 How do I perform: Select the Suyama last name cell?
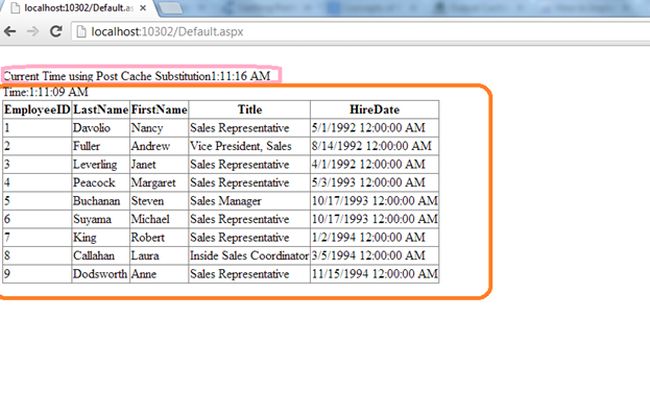(101, 219)
